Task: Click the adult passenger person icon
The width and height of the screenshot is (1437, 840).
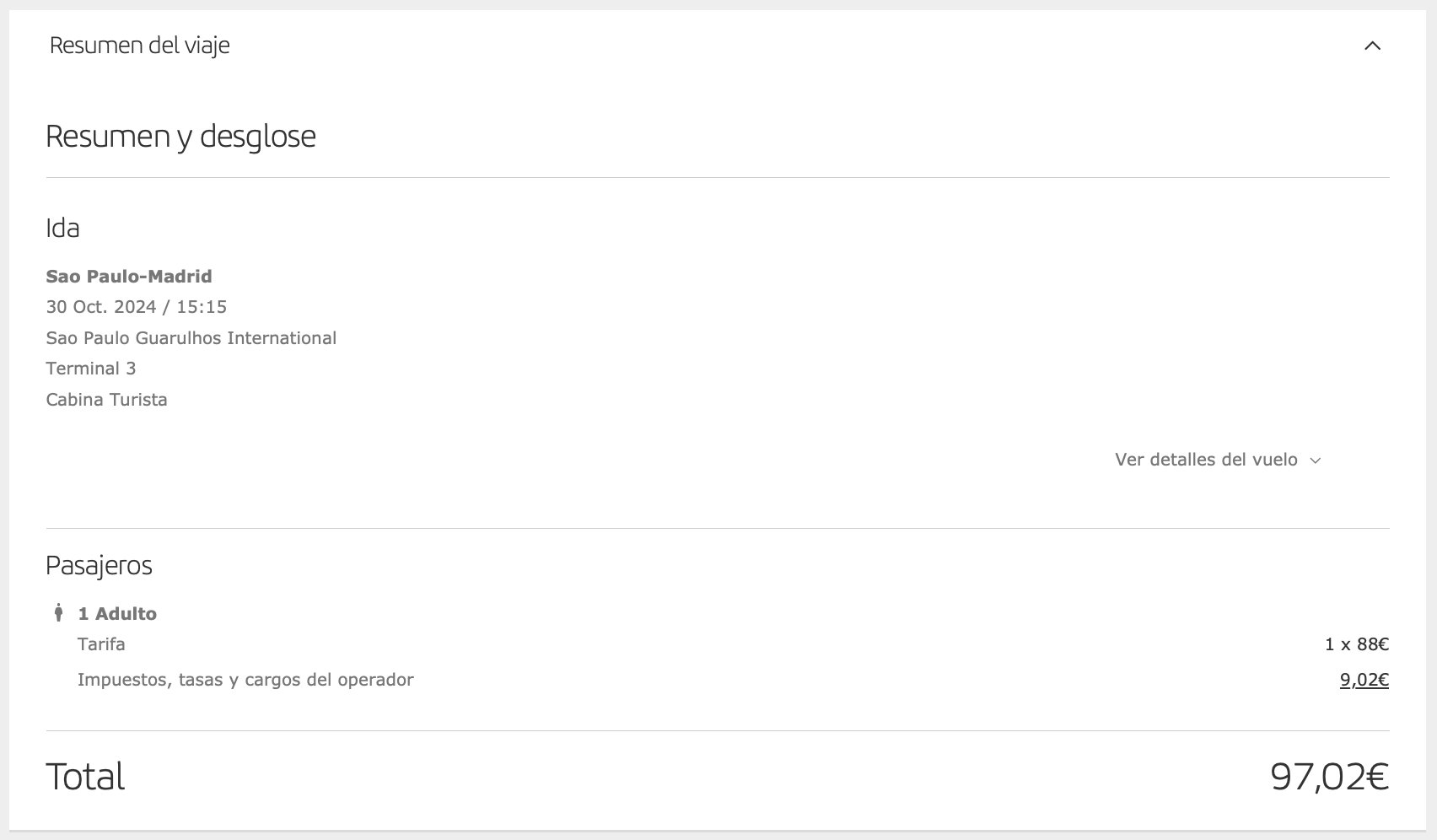Action: pyautogui.click(x=58, y=612)
